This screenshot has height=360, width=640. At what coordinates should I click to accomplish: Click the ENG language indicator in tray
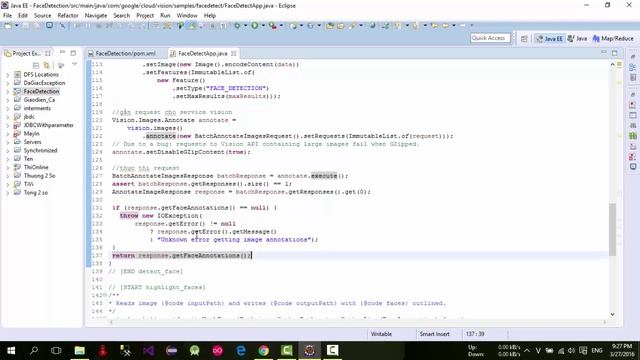point(597,350)
